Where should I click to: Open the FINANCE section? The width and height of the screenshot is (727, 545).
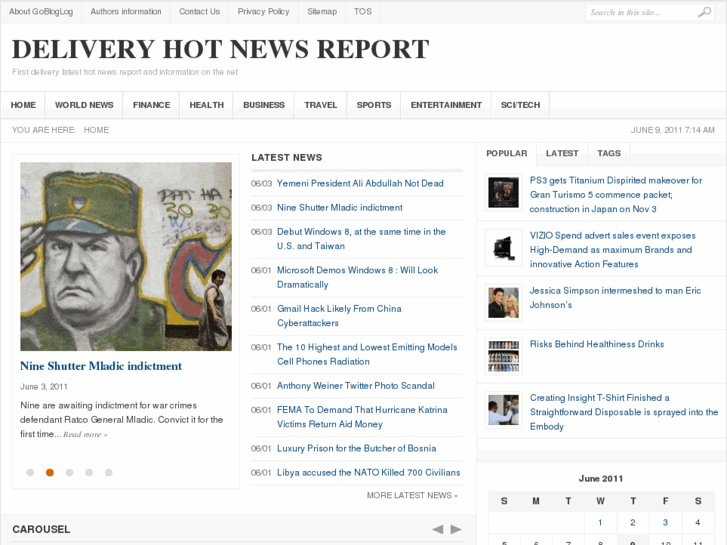pyautogui.click(x=151, y=105)
